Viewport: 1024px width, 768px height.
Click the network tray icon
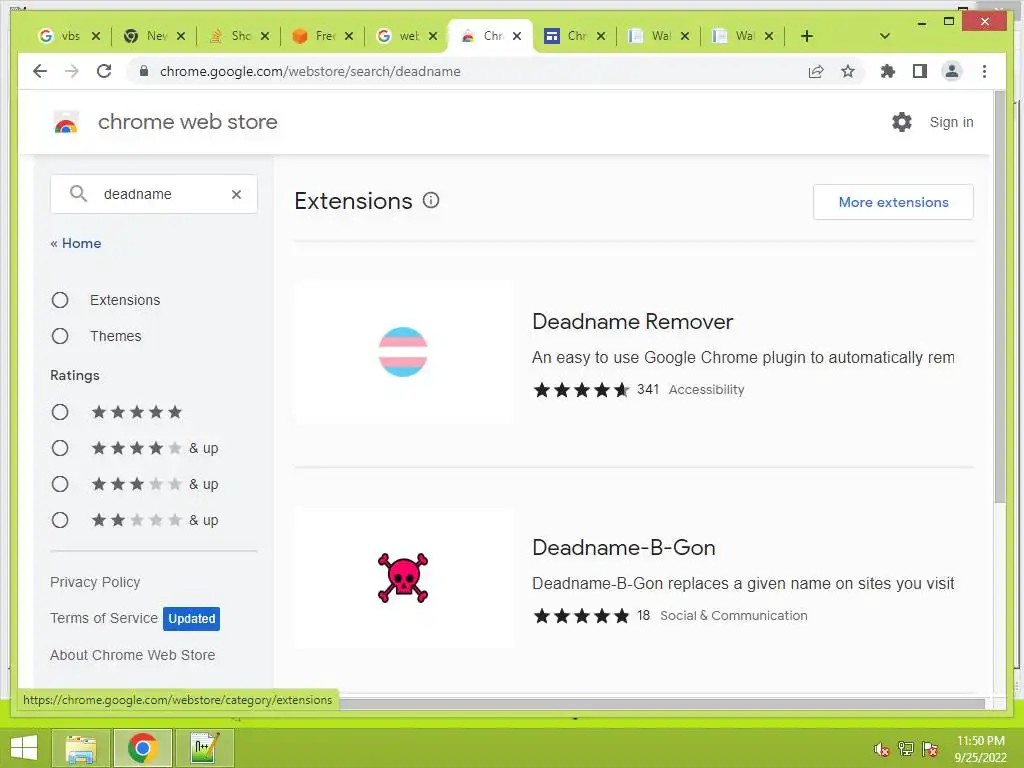pyautogui.click(x=906, y=749)
